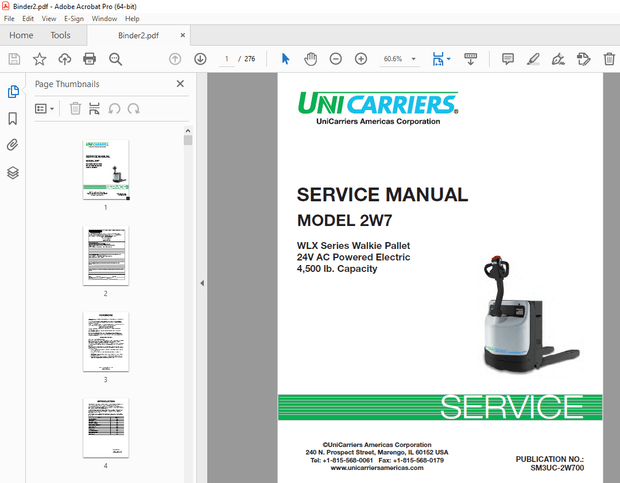Select page 3 thumbnail

(106, 342)
